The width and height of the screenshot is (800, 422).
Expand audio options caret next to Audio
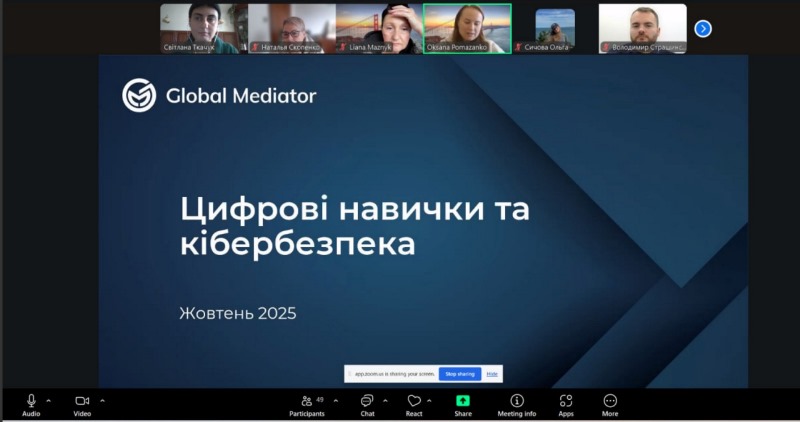click(48, 401)
